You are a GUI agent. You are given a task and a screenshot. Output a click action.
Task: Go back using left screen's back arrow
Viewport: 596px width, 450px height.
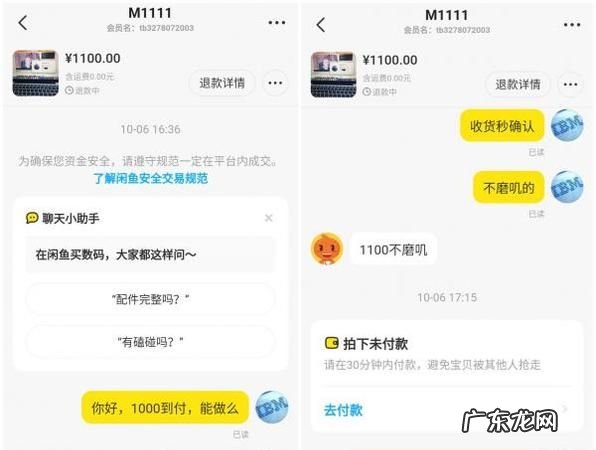pos(23,23)
